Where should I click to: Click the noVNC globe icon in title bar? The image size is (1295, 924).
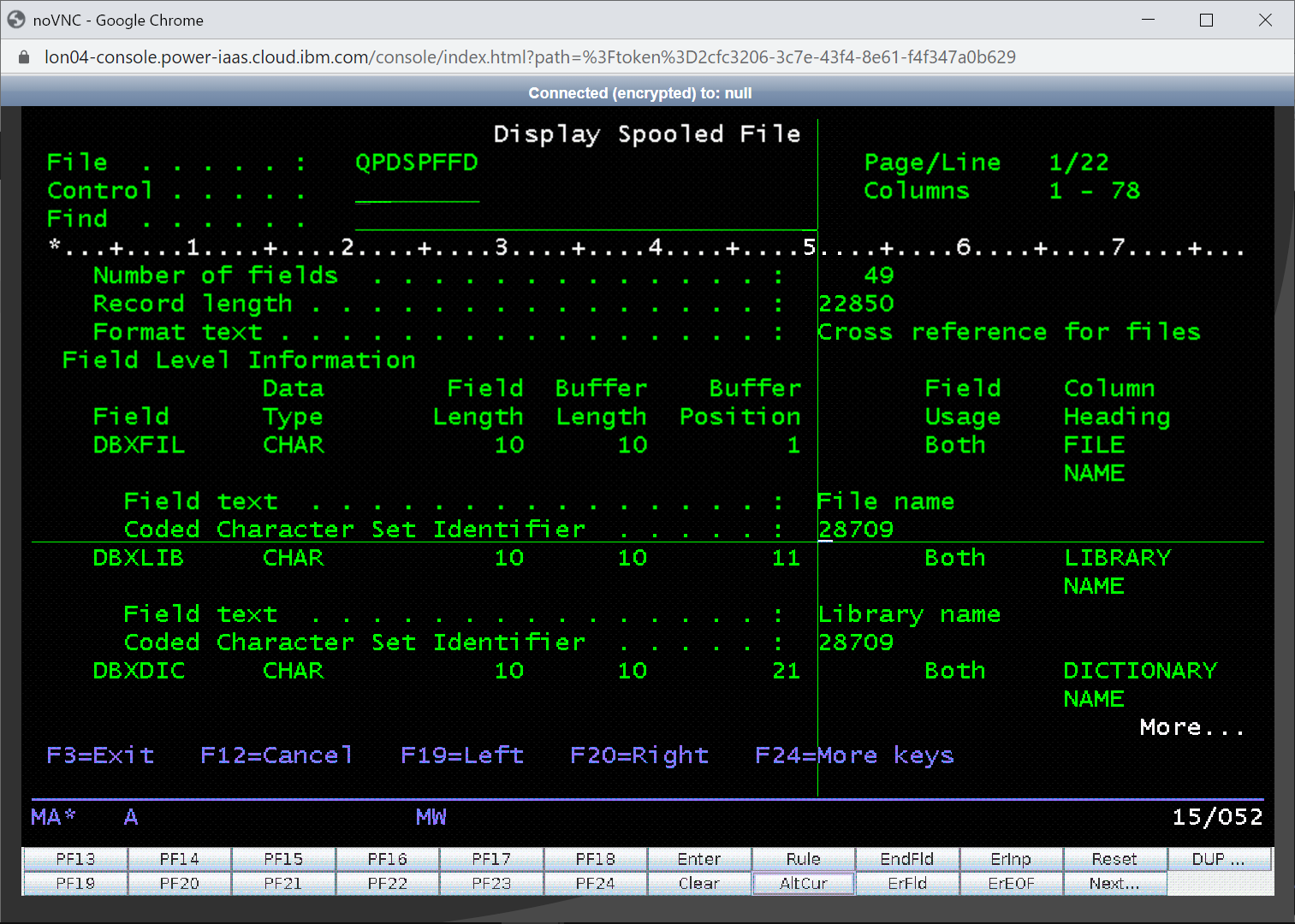pyautogui.click(x=16, y=20)
